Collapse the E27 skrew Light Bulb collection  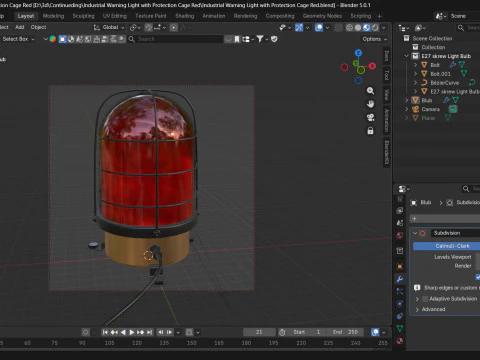click(x=406, y=56)
